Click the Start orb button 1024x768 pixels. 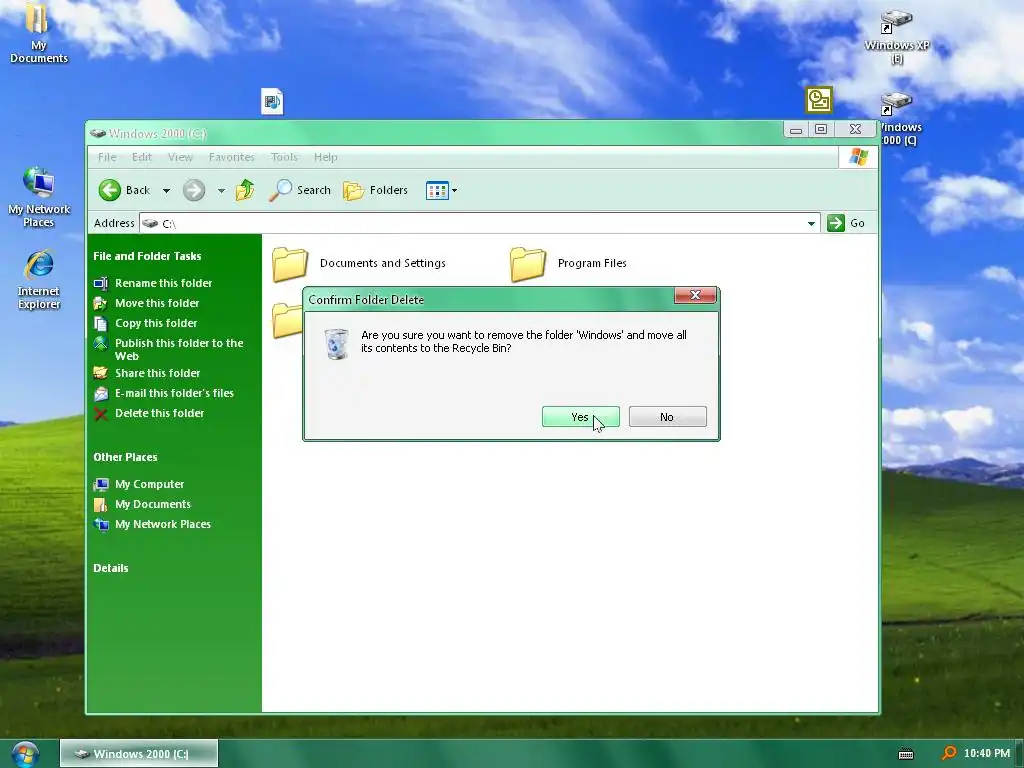(x=25, y=754)
